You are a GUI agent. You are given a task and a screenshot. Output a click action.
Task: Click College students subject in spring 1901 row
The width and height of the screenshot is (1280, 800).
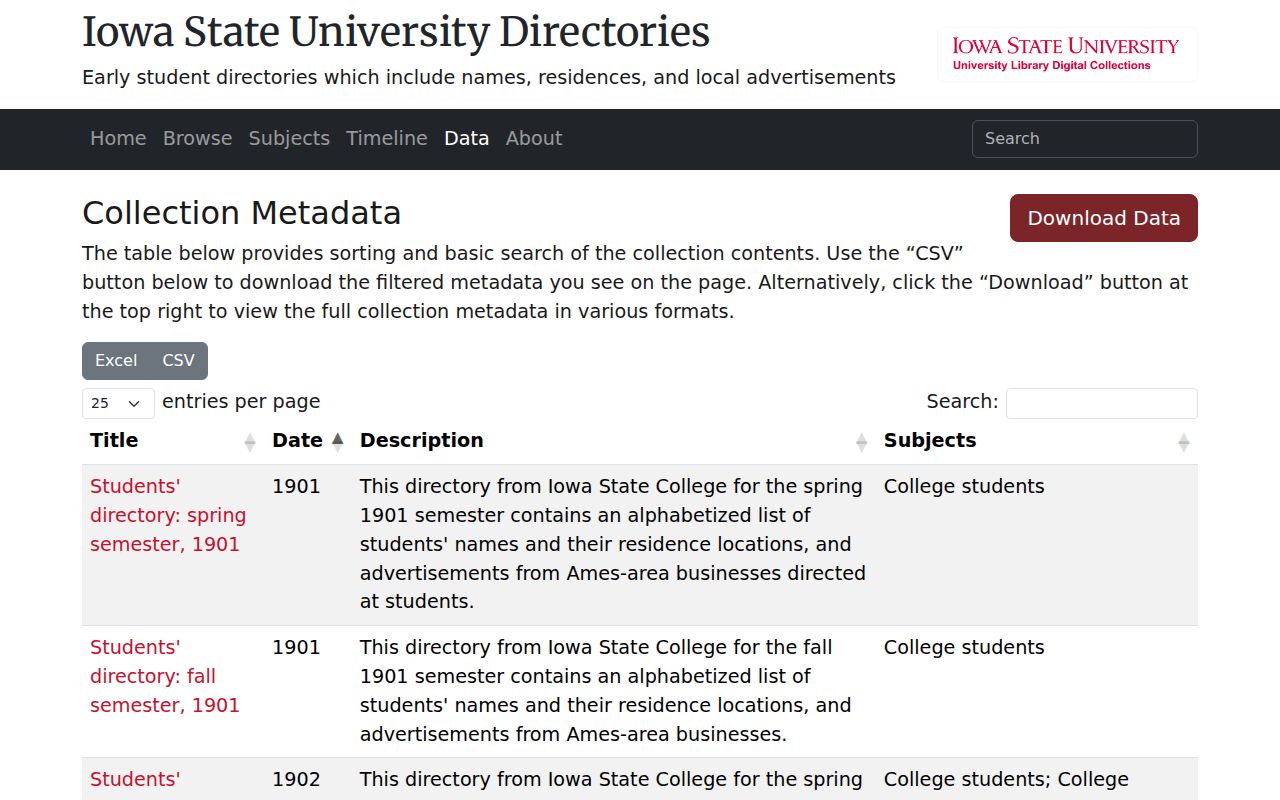click(964, 486)
